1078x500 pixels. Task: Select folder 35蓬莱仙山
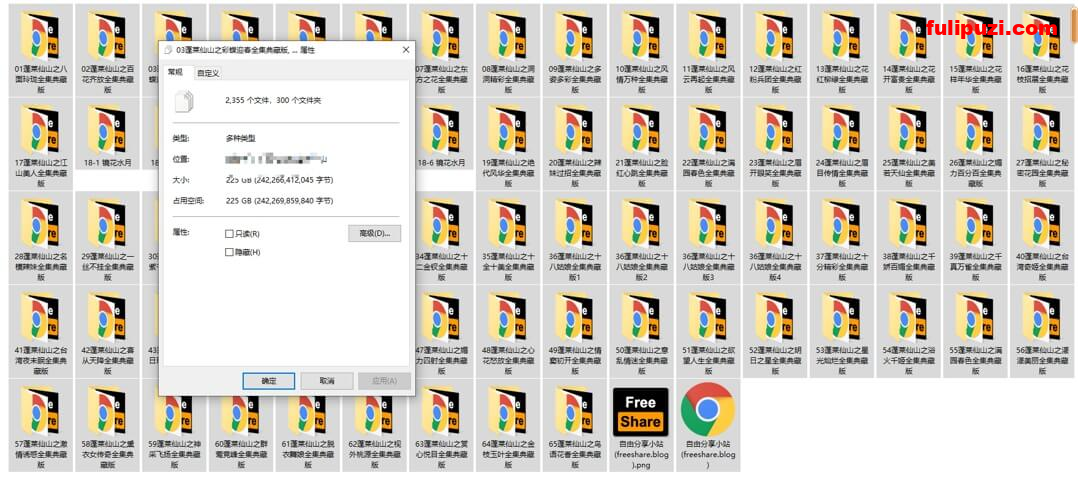pyautogui.click(x=507, y=237)
